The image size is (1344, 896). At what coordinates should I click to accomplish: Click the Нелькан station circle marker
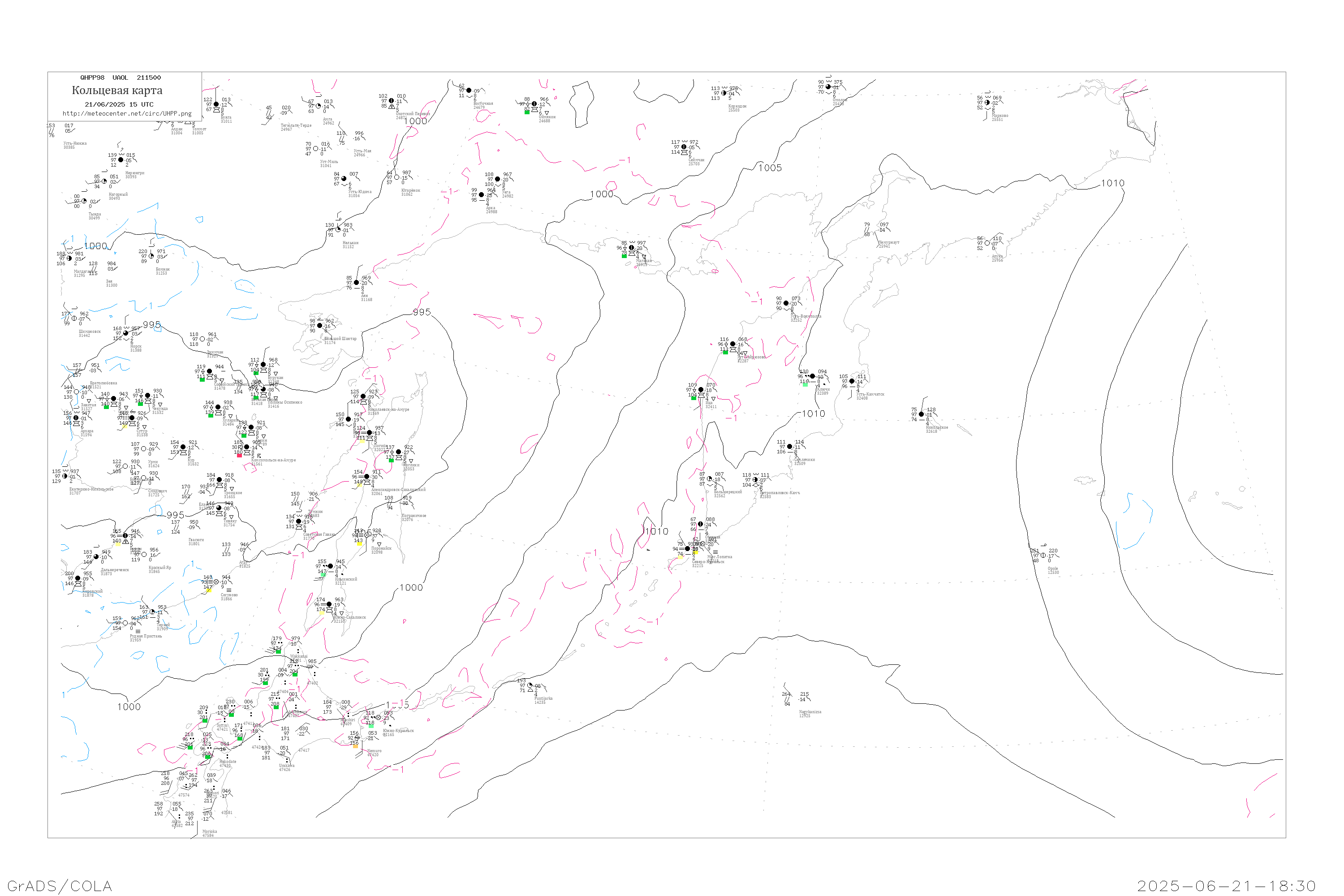click(338, 230)
